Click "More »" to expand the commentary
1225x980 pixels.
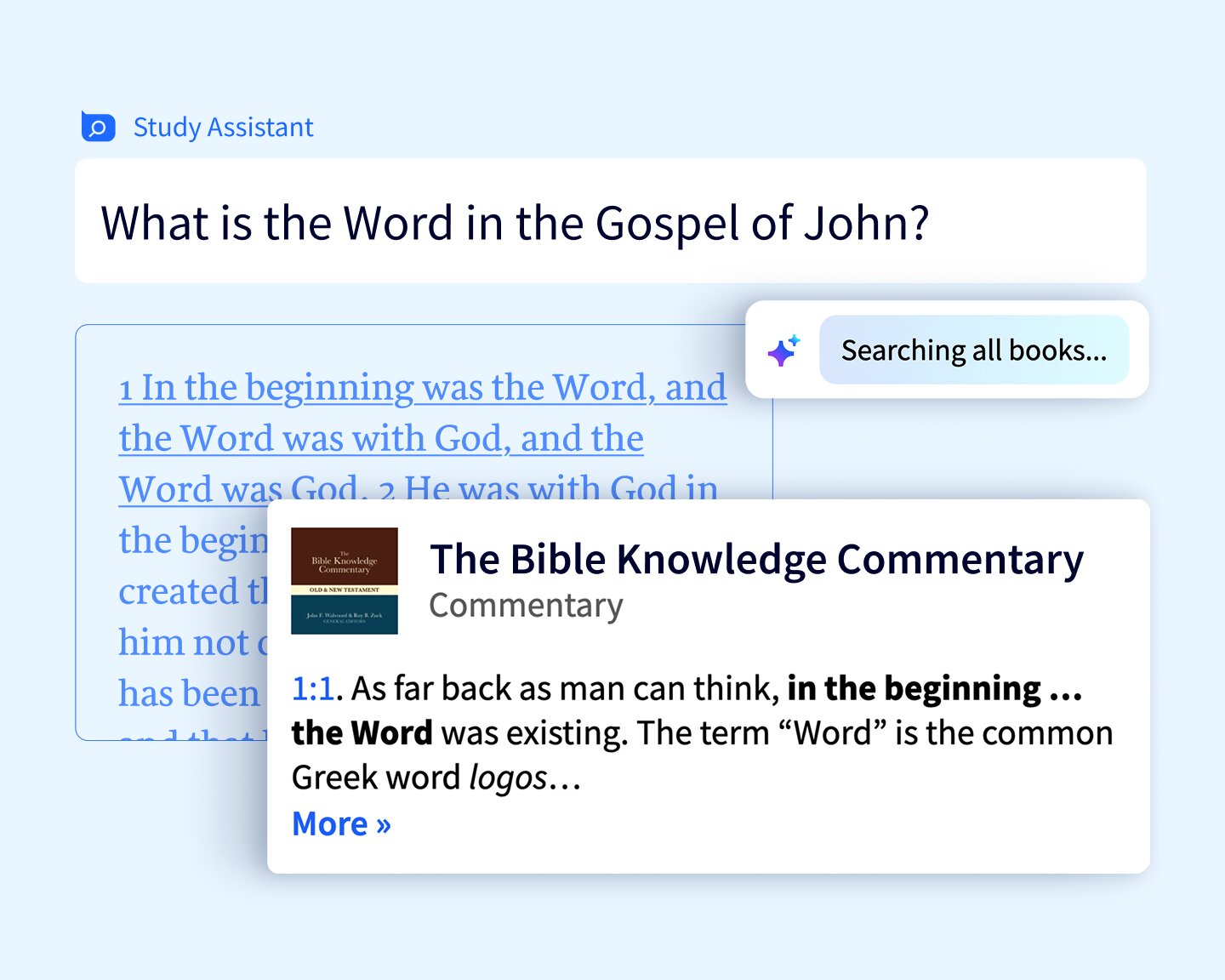[x=341, y=823]
